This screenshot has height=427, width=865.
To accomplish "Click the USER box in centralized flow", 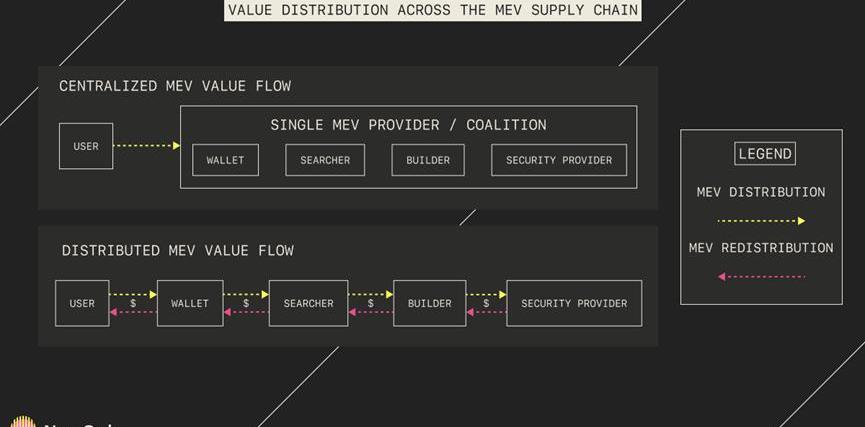I will (x=86, y=146).
